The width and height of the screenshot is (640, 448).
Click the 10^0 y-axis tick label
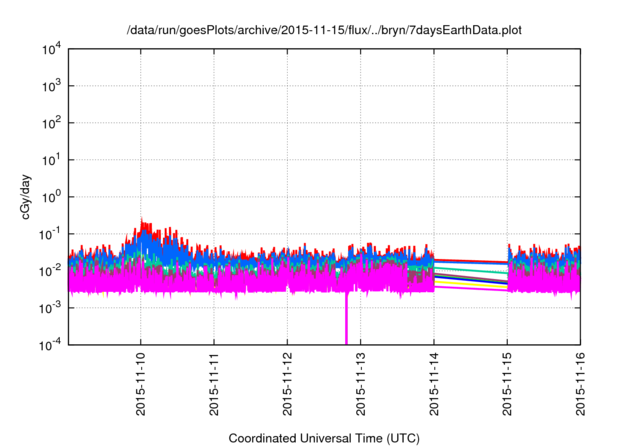50,197
